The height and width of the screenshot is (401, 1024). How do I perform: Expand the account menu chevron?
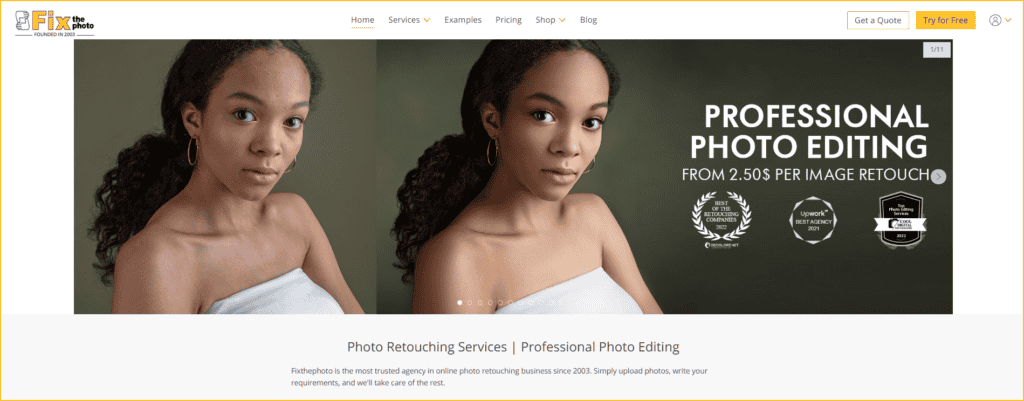[x=1008, y=20]
